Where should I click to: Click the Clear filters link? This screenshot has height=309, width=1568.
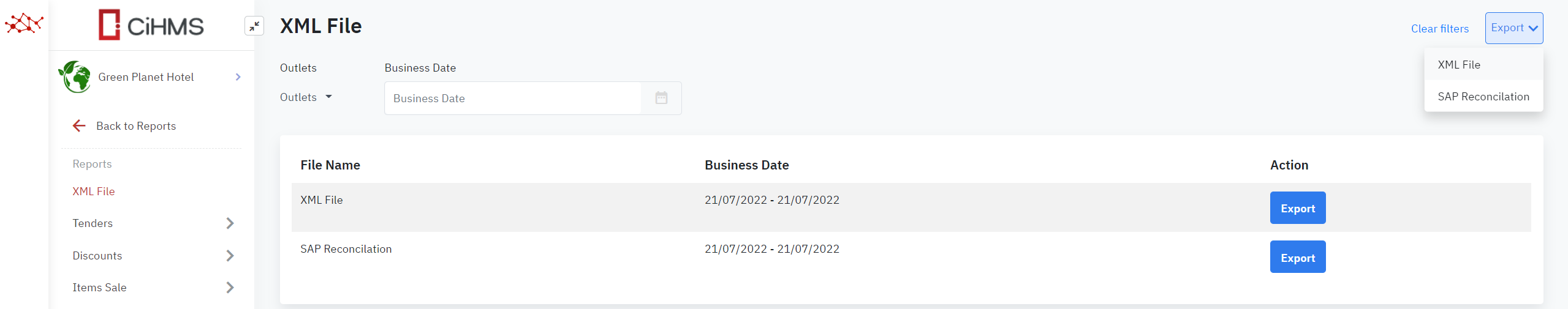coord(1439,29)
